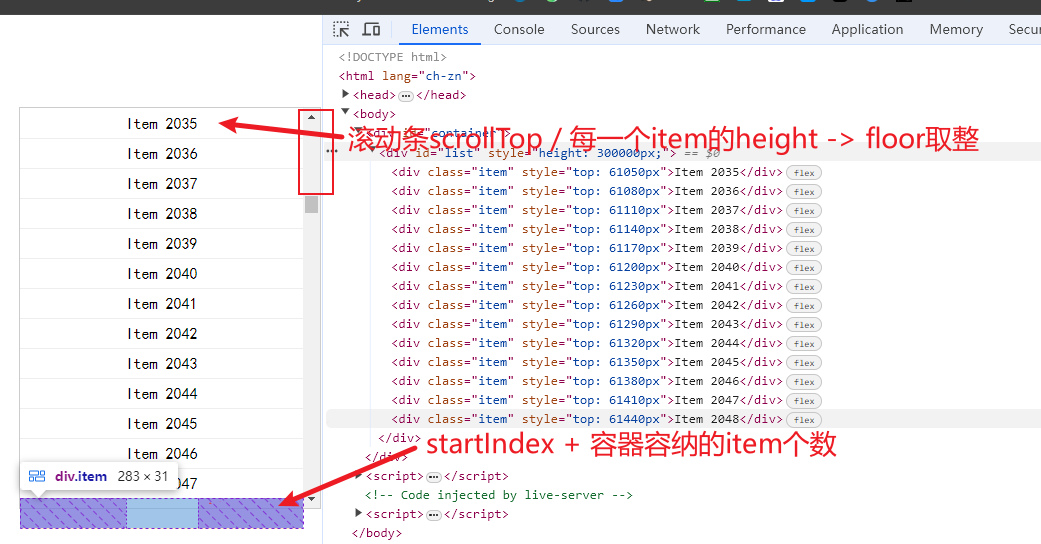Toggle flex badge for Item 2035 node
The width and height of the screenshot is (1041, 544).
tap(804, 173)
